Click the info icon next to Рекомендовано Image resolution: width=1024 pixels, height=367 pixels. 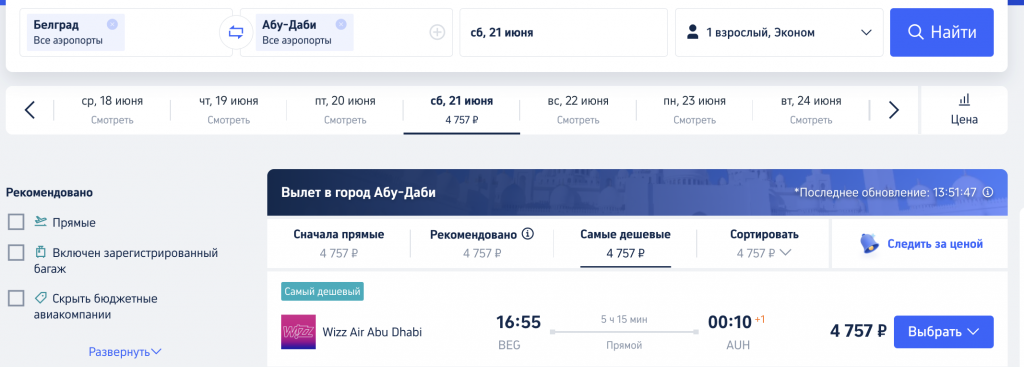click(528, 234)
